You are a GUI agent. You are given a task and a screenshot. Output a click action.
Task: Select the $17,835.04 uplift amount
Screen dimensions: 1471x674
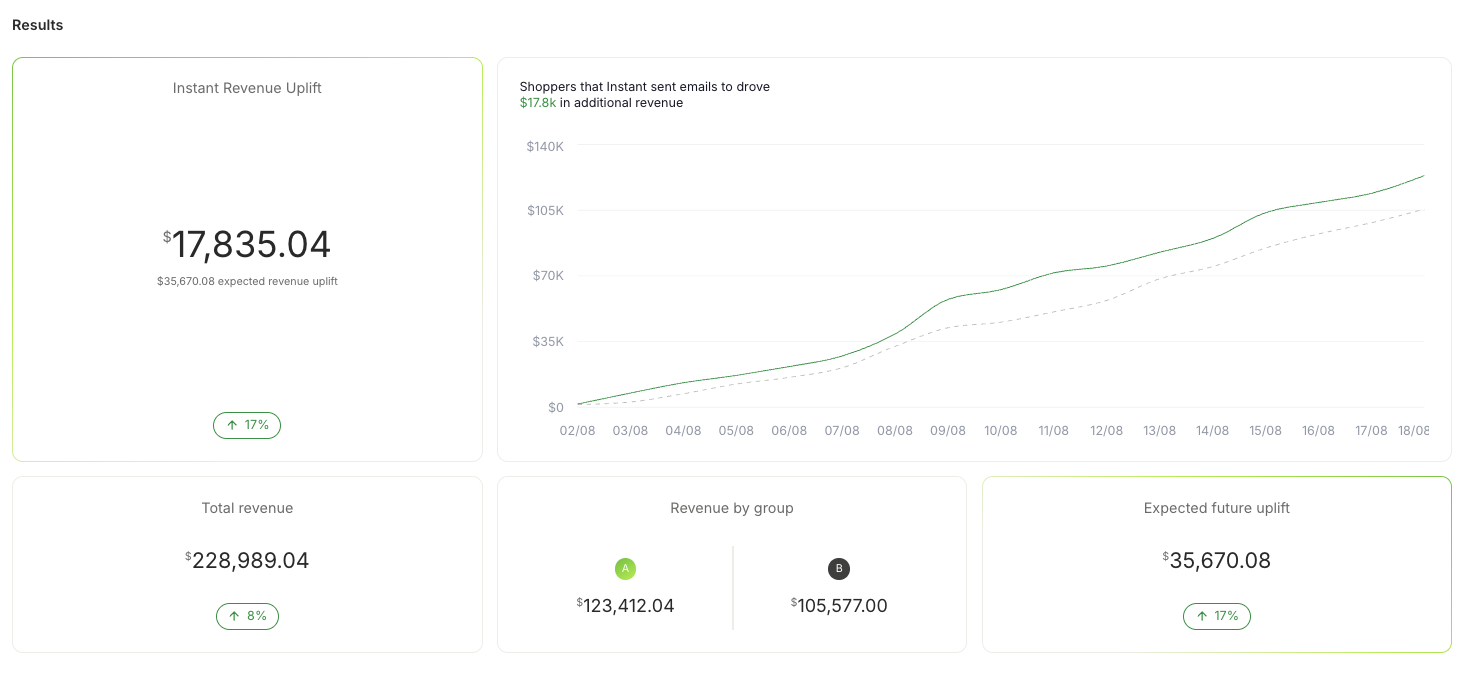247,245
